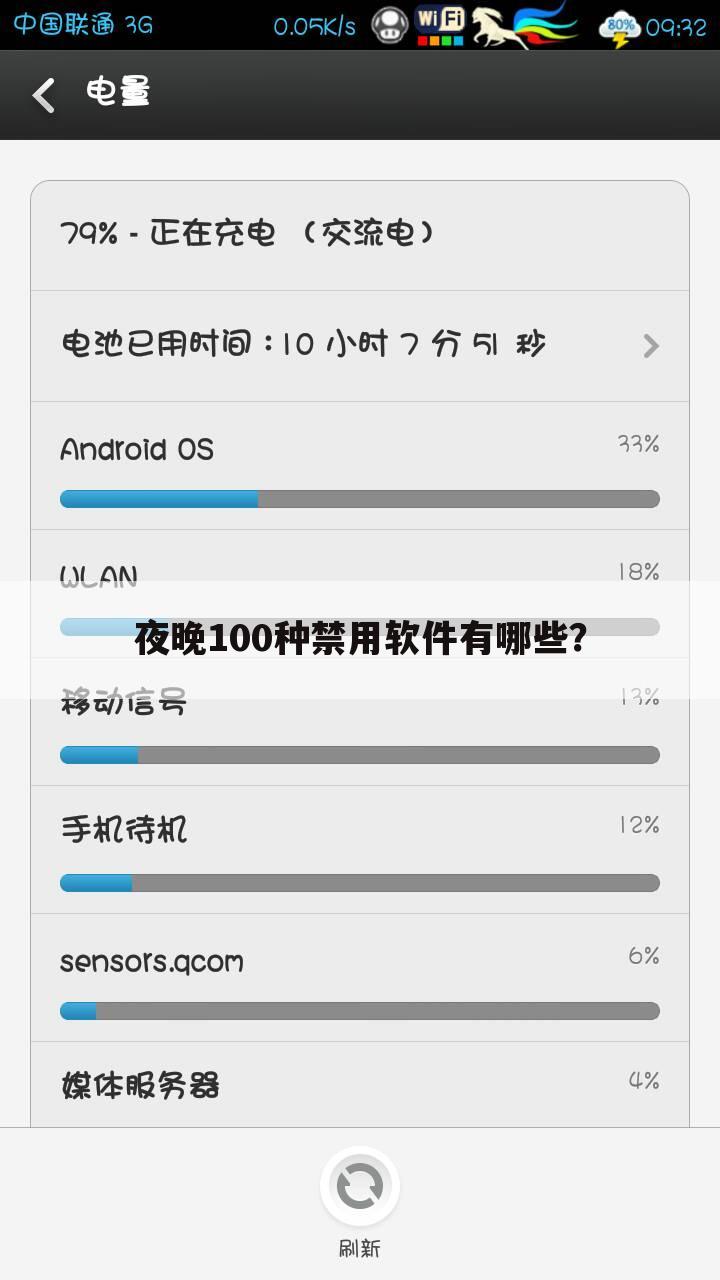The height and width of the screenshot is (1280, 720).
Task: Tap the running horse status icon
Action: pos(499,26)
